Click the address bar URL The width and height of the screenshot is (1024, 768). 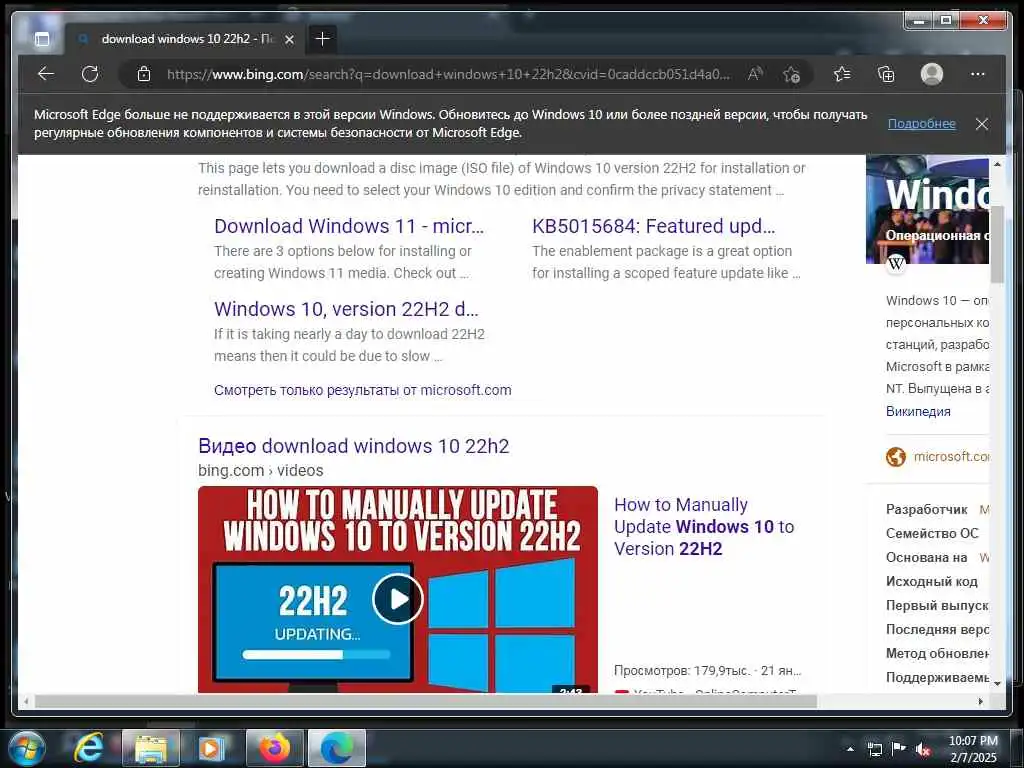(448, 74)
